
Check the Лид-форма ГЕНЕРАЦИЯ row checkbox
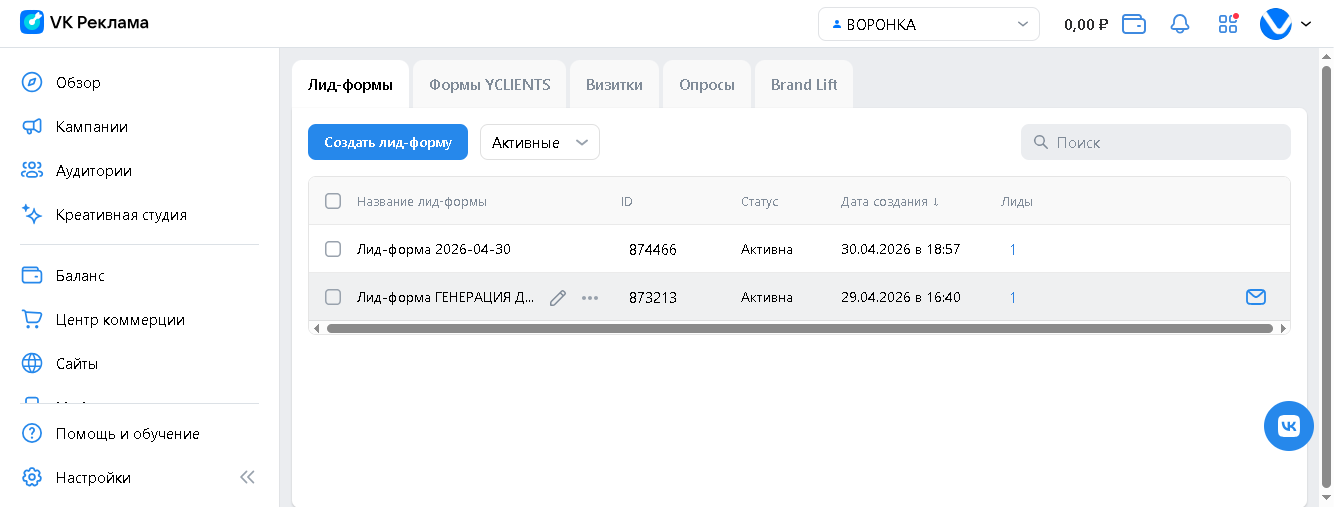point(333,297)
